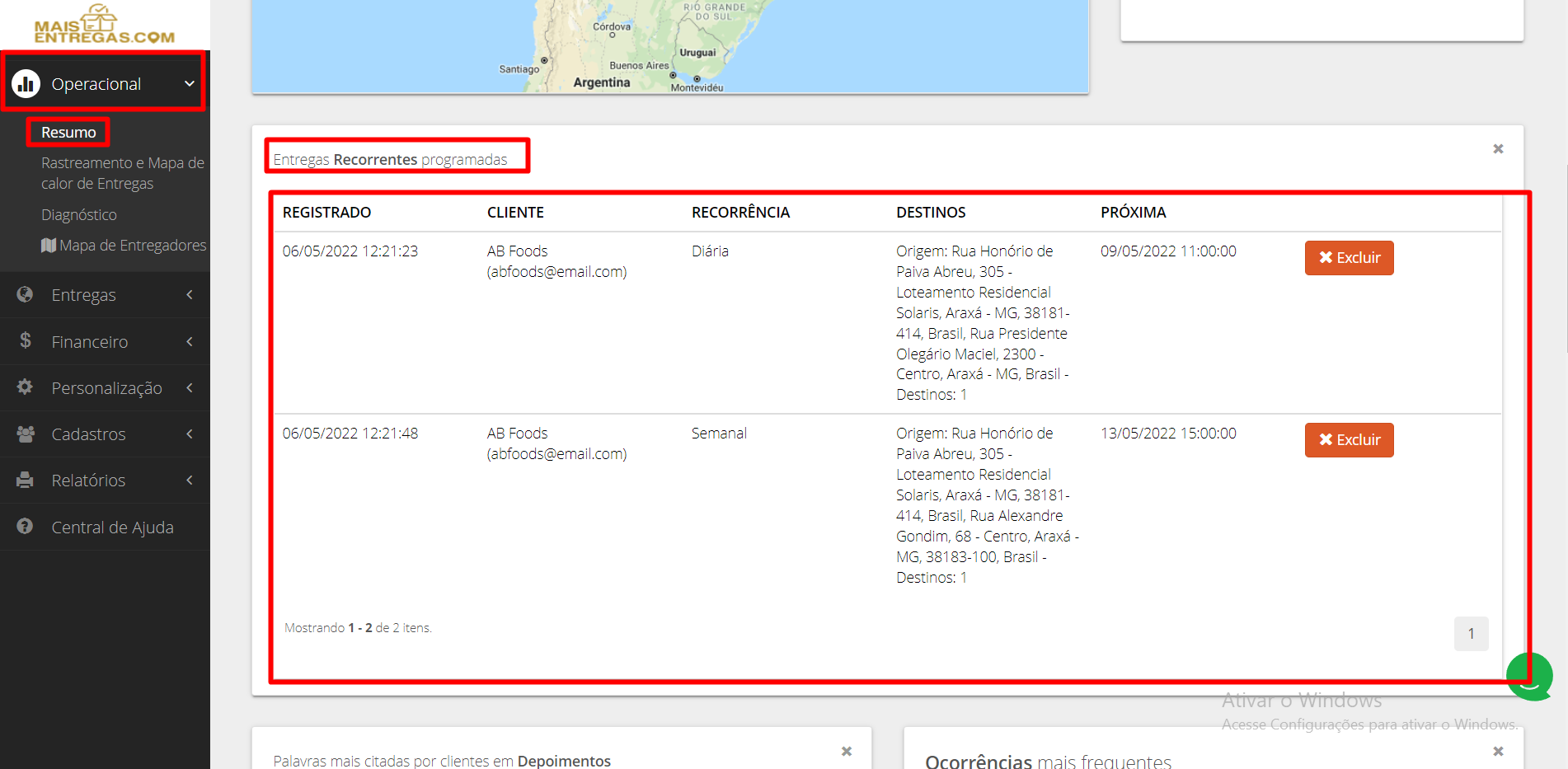1568x769 pixels.
Task: Close the Palavras mais citadas panel
Action: click(846, 751)
